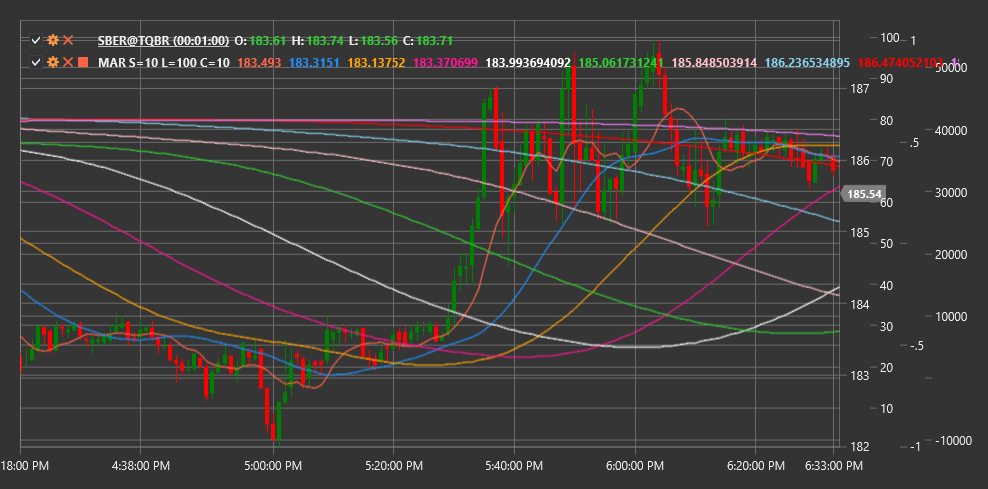Click the 6:33:00 PM time axis label
The image size is (988, 489).
coord(833,466)
